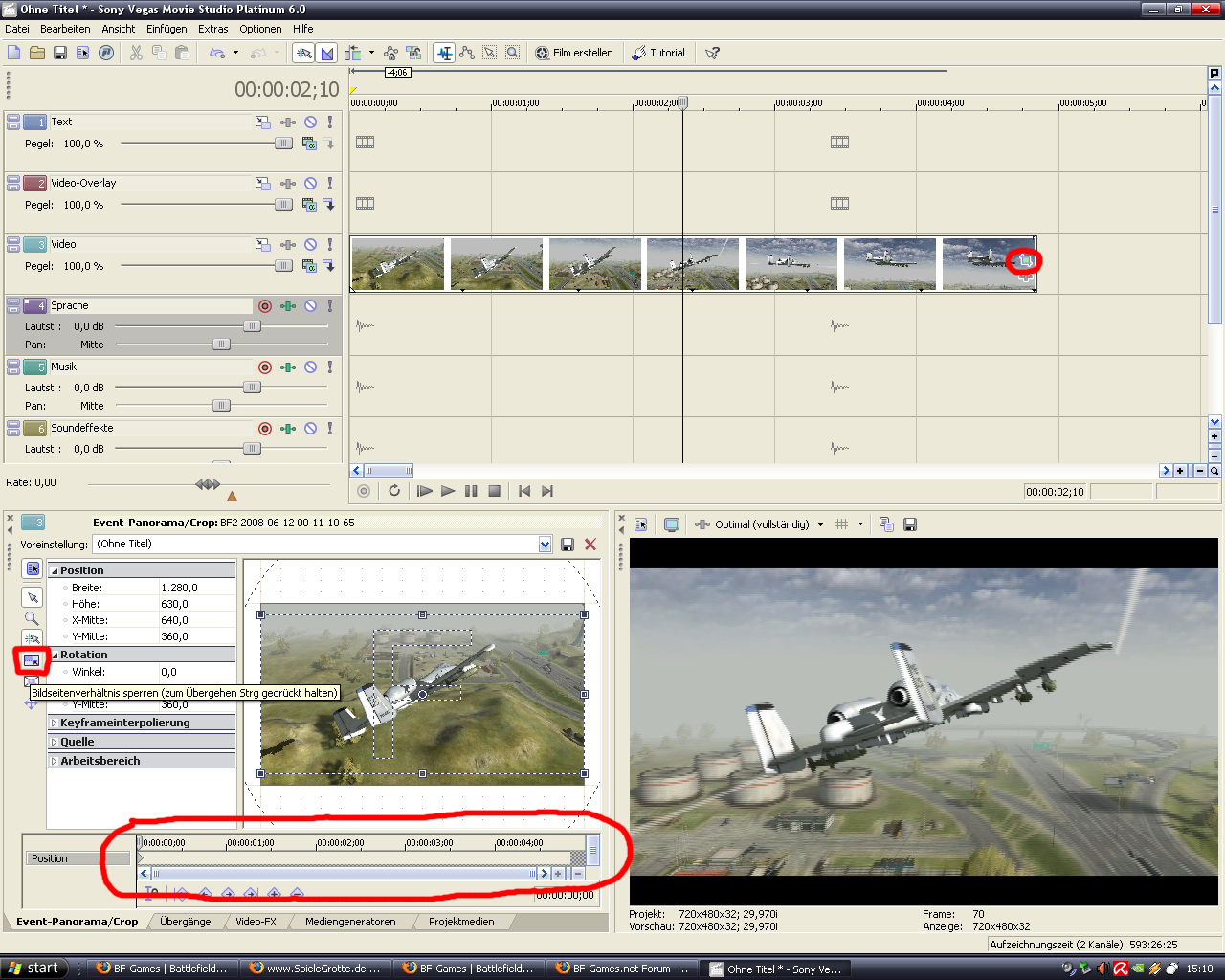Expand the Keyframeinterpolierung section

click(x=54, y=723)
